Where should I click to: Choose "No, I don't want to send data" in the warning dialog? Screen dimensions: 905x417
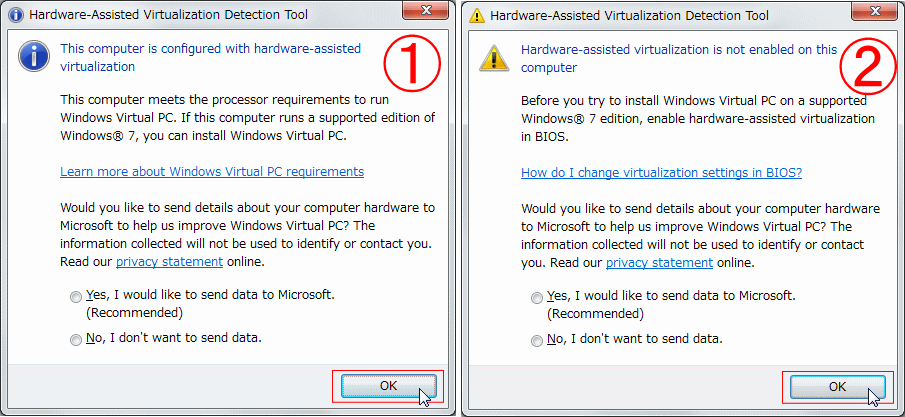pyautogui.click(x=537, y=341)
